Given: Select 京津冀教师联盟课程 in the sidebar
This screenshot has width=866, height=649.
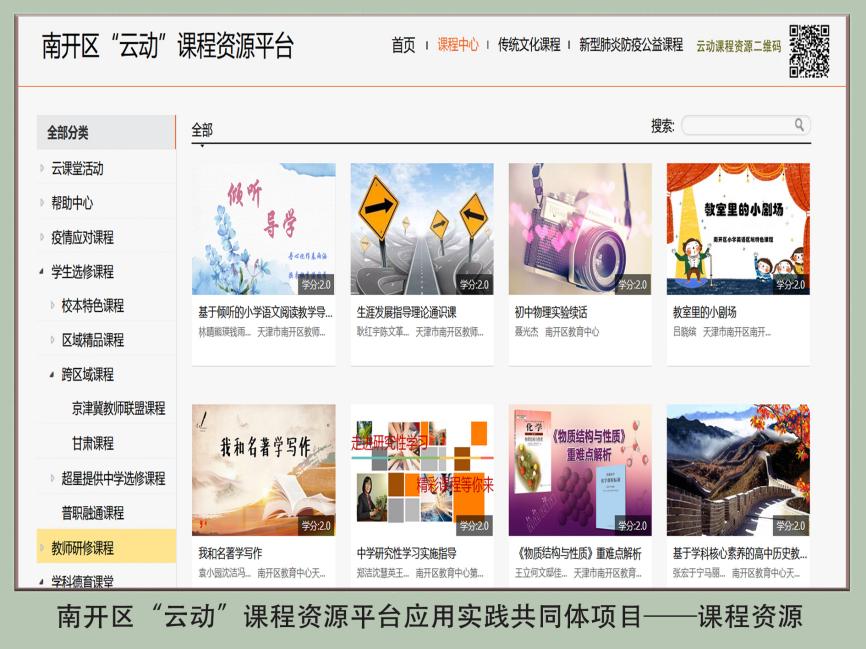Looking at the screenshot, I should click(x=118, y=408).
